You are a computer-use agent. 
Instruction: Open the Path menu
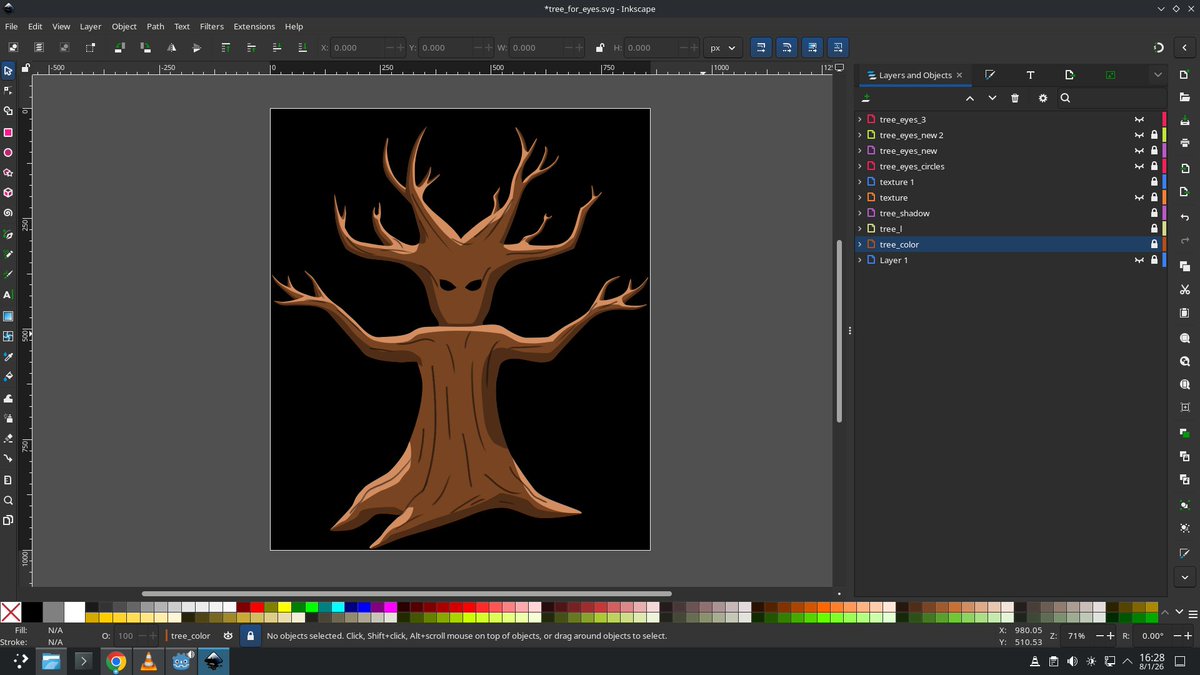pos(155,26)
